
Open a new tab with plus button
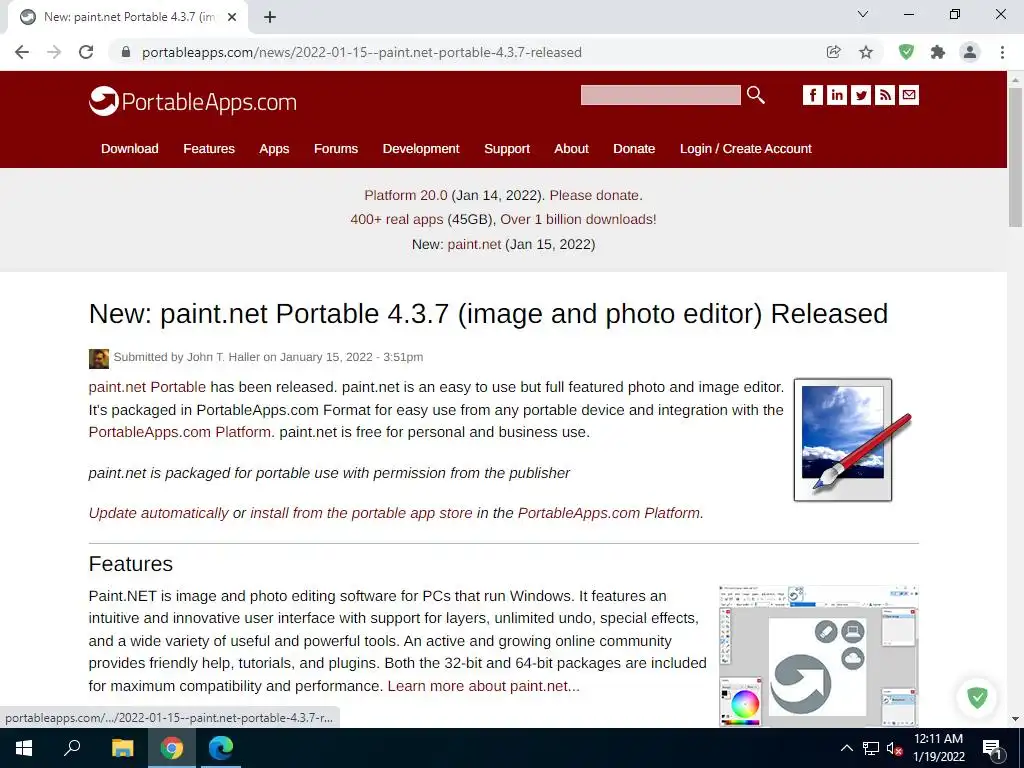[x=270, y=17]
